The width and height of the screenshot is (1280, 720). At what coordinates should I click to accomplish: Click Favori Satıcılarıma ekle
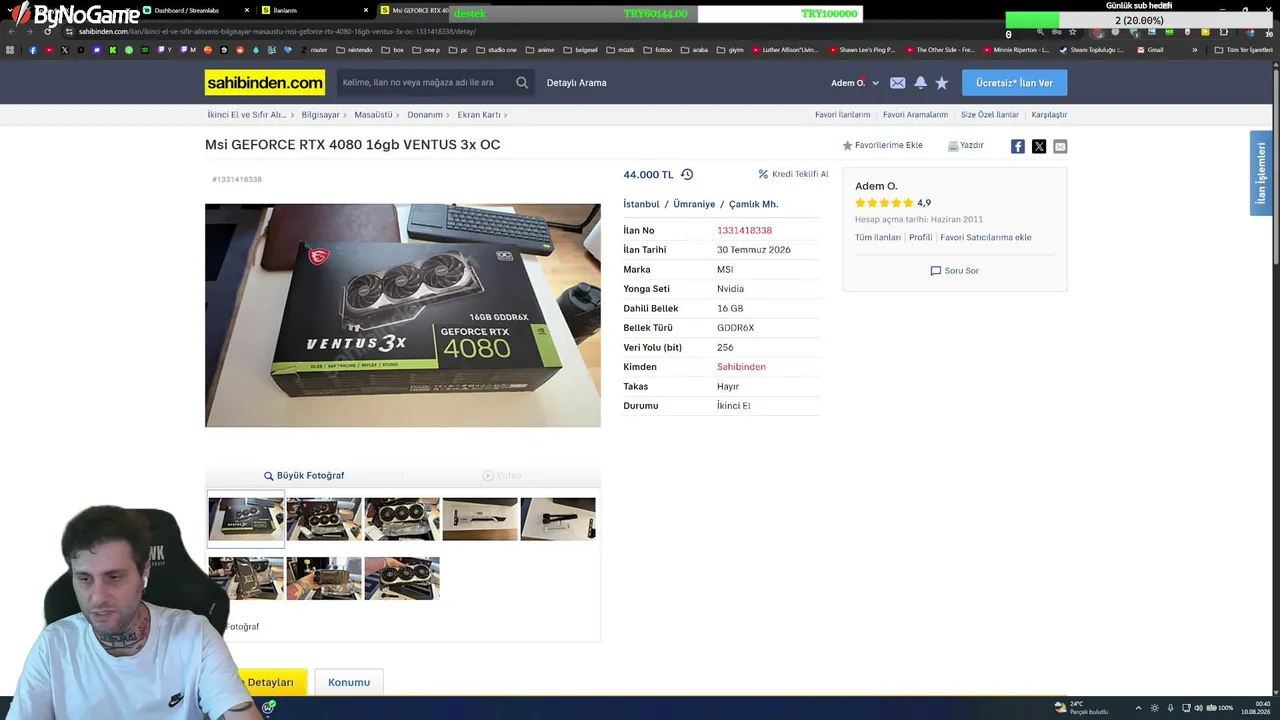tap(986, 238)
